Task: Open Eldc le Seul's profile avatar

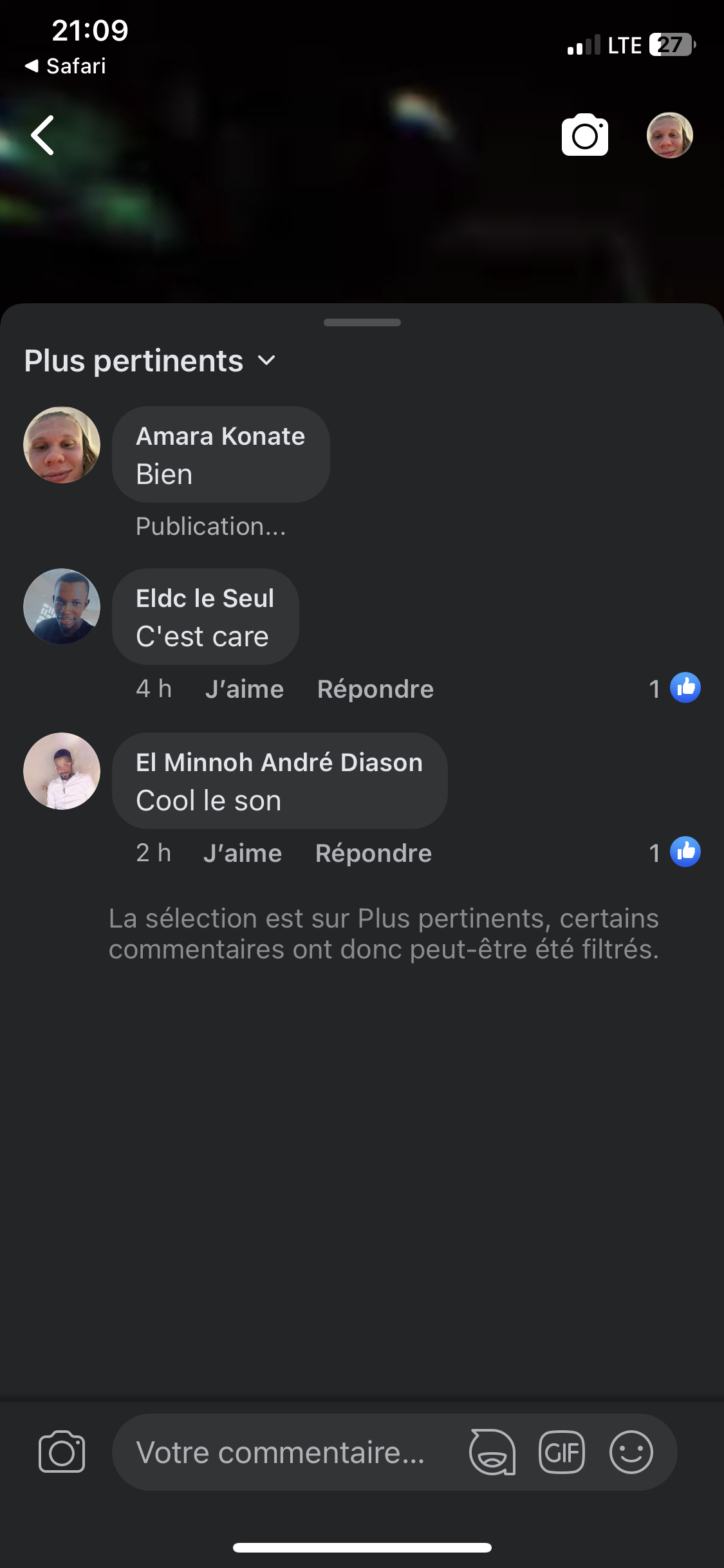Action: pos(62,606)
